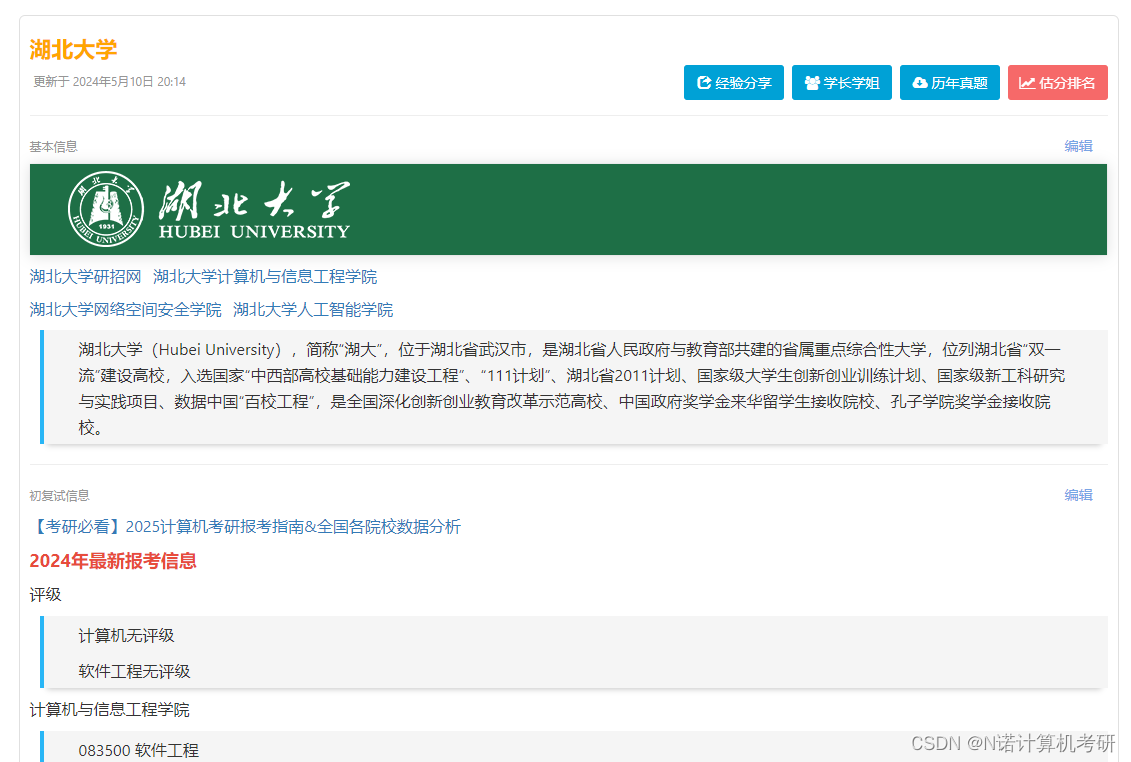Screen dimensions: 1131x762
Task: Open the 学长学姐 button
Action: click(x=842, y=83)
